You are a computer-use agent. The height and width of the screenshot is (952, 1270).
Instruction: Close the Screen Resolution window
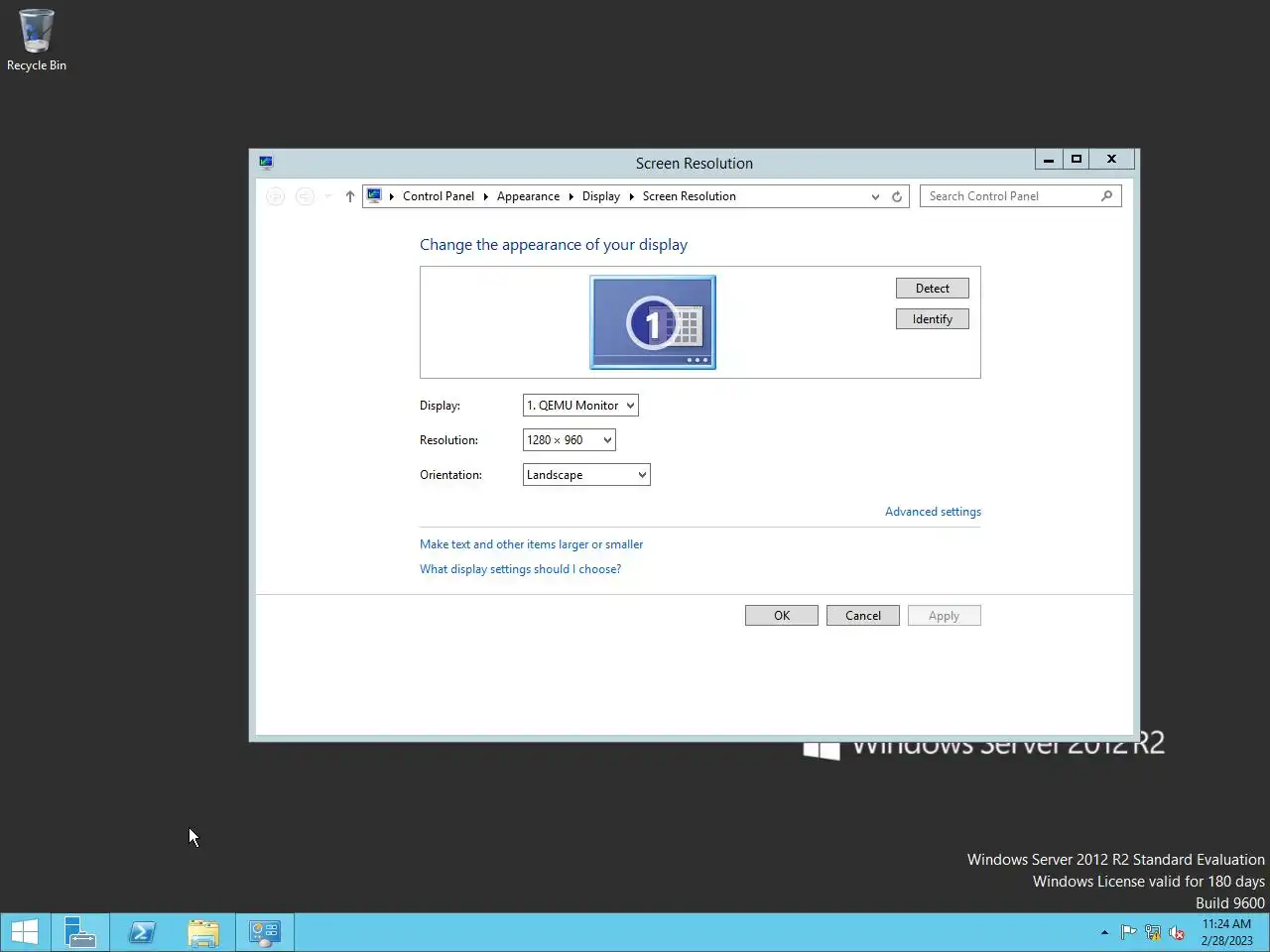[x=1112, y=160]
